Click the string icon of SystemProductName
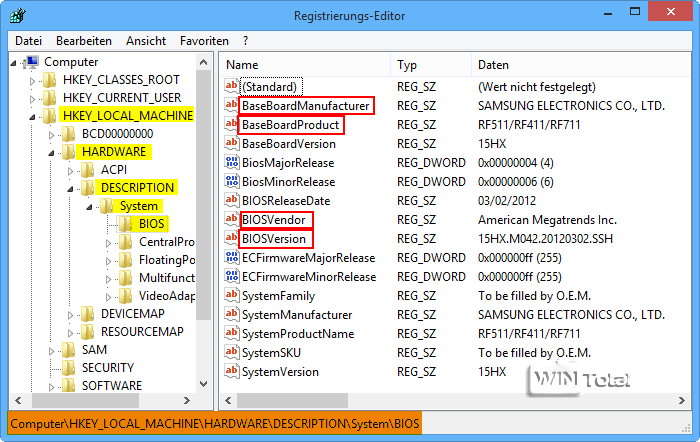 [231, 333]
